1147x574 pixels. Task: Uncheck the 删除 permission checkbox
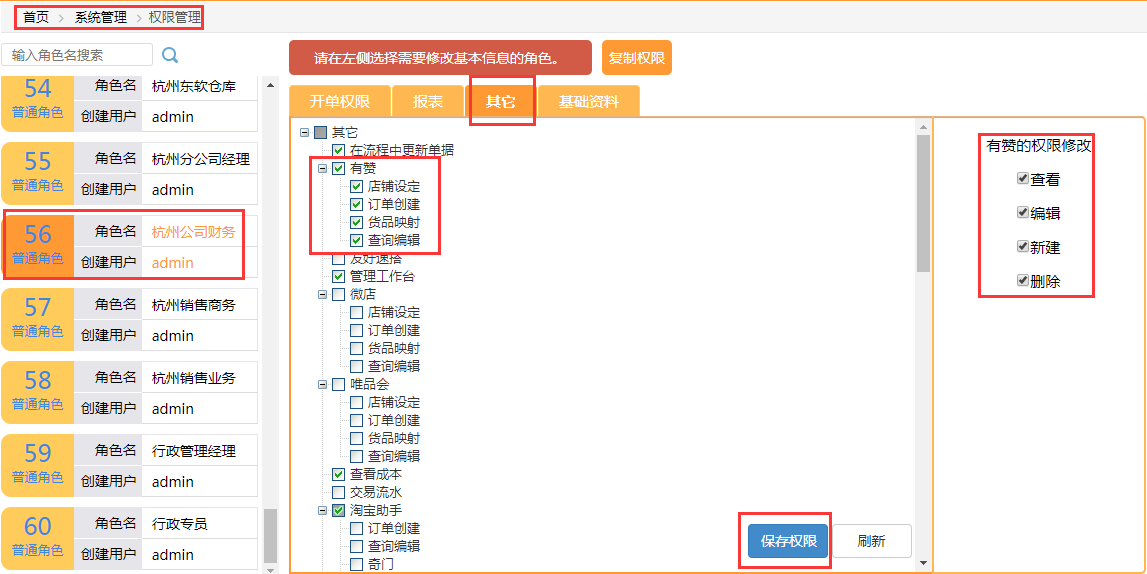point(1022,281)
